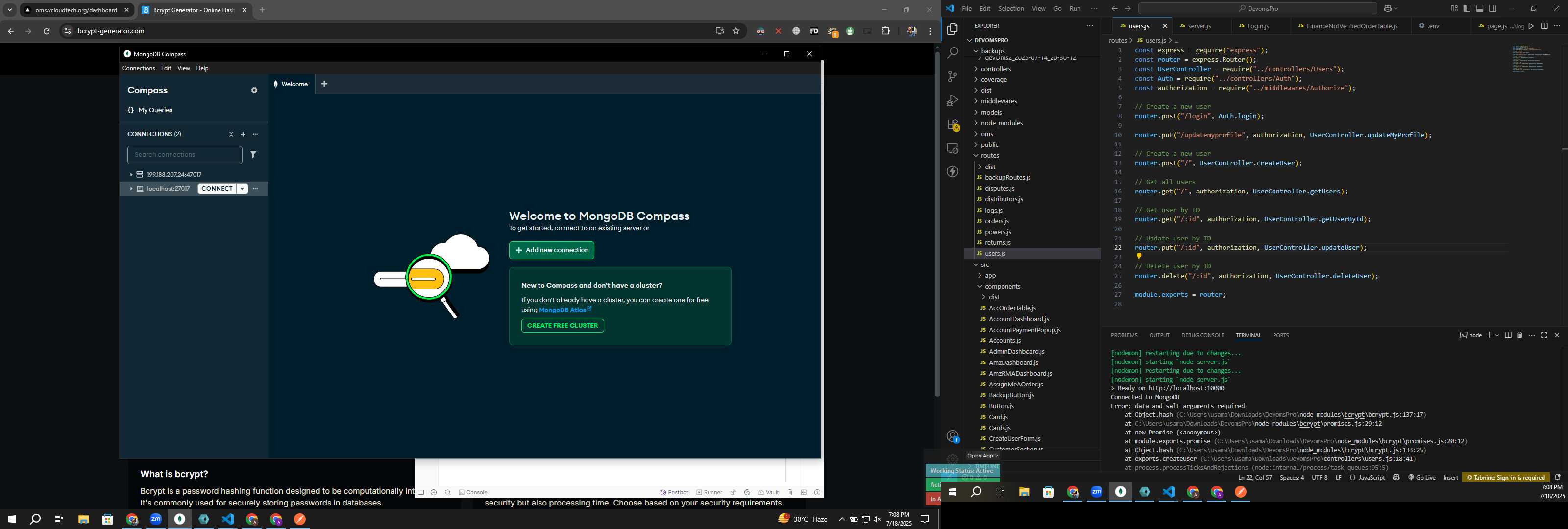
Task: Open Thunder Client lightning icon
Action: click(953, 171)
